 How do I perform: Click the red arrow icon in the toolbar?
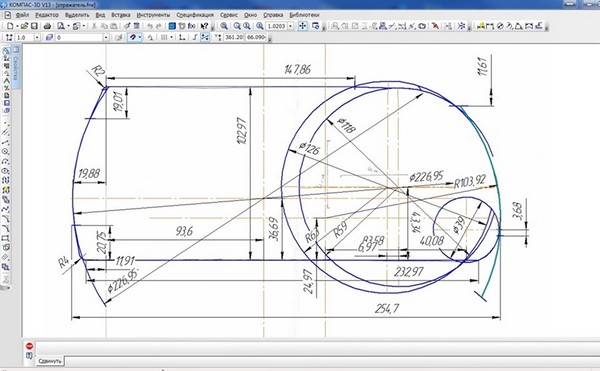pos(435,26)
